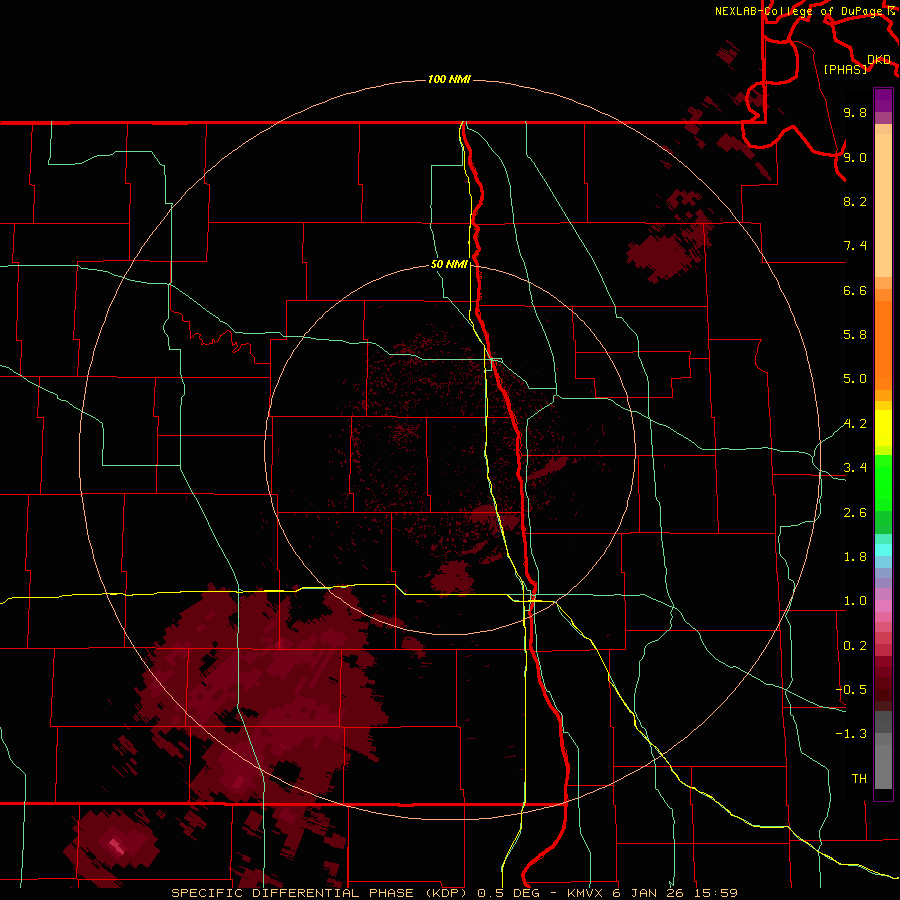Click the 5.8 scale value
The width and height of the screenshot is (900, 900).
pos(855,335)
